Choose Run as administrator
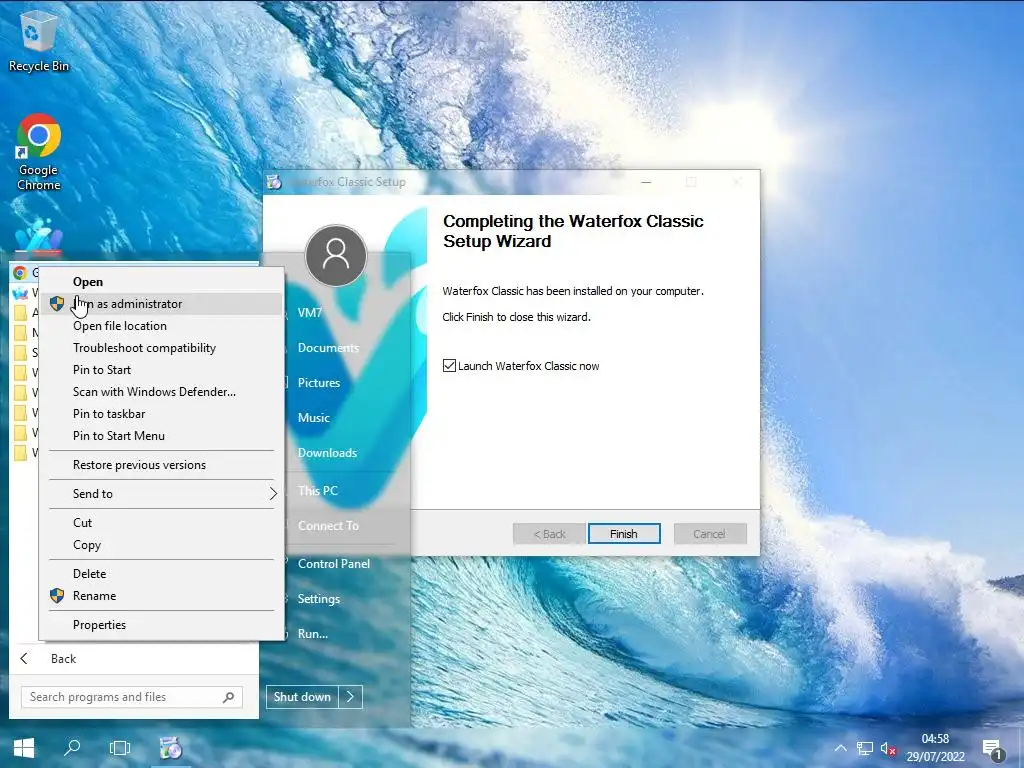 coord(161,304)
